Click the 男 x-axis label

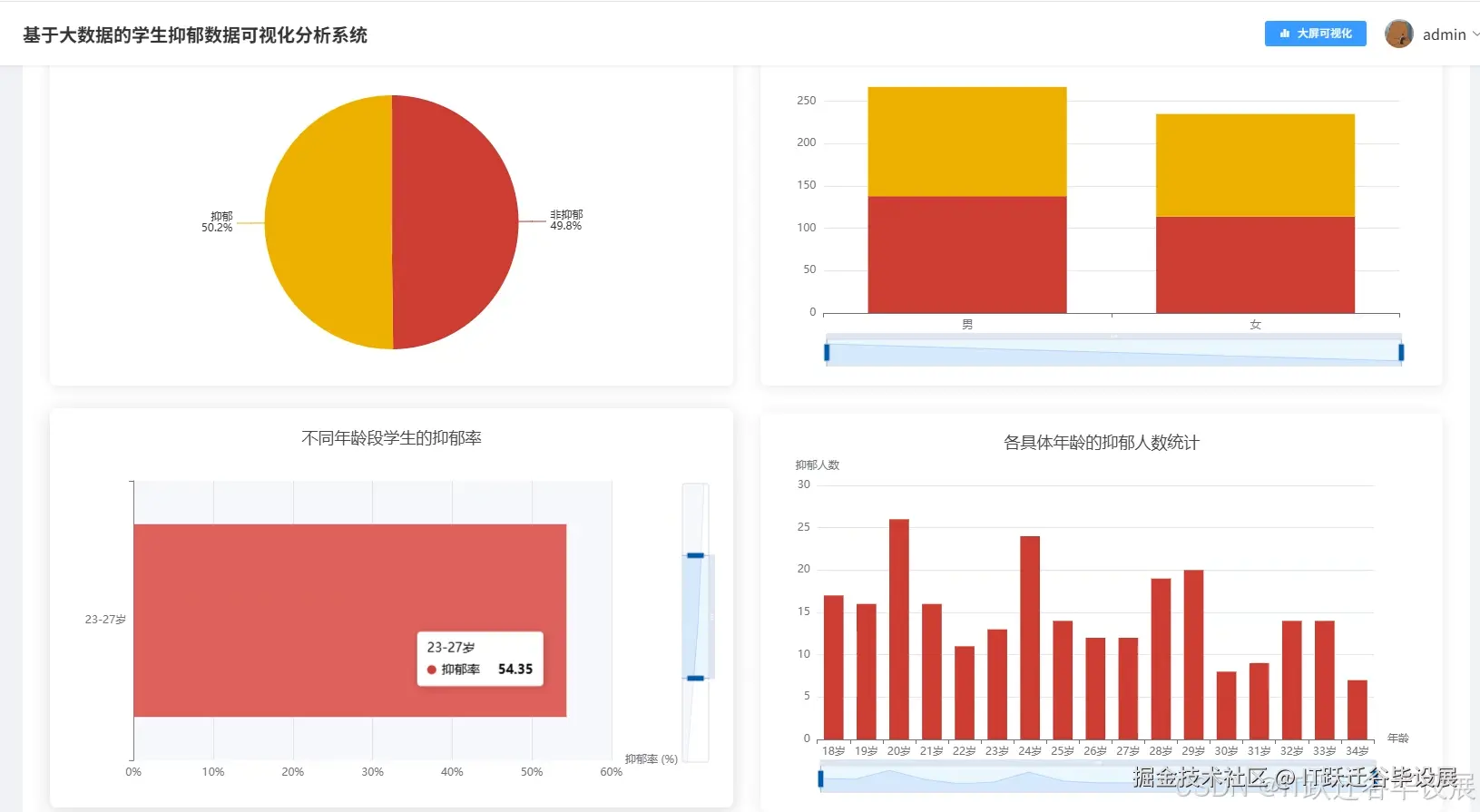coord(967,325)
